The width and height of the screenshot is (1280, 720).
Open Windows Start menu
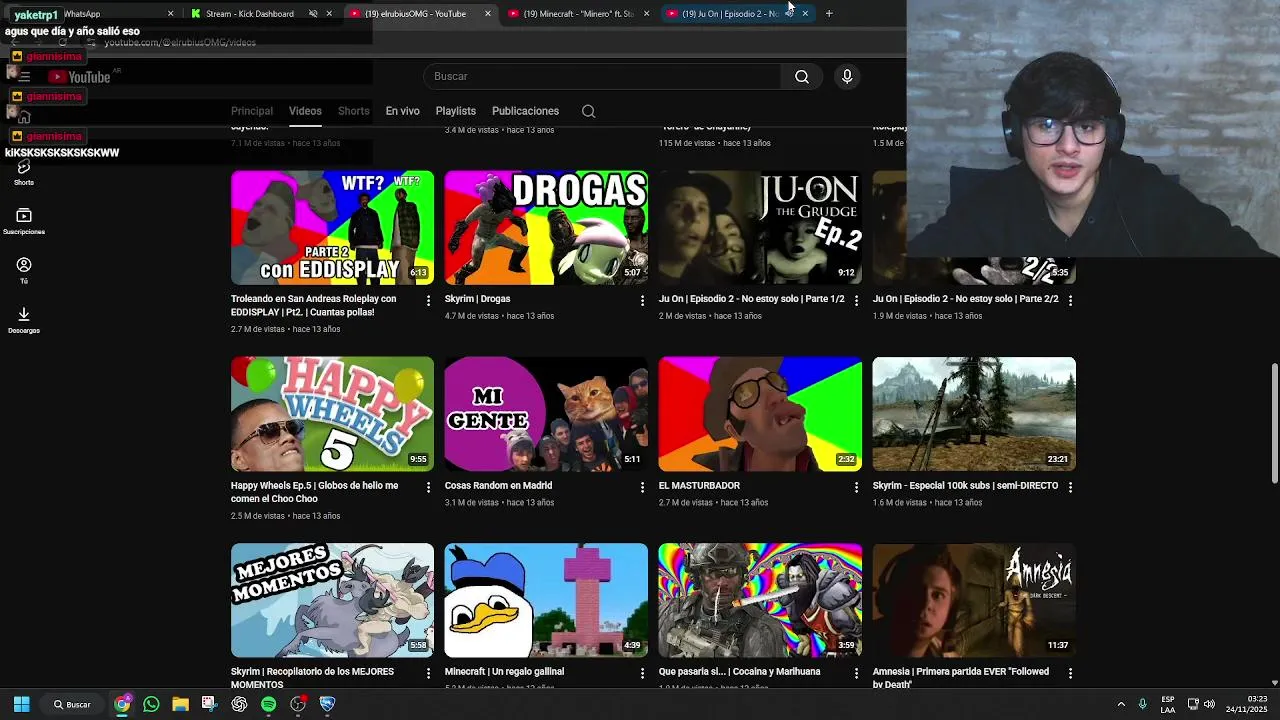(x=22, y=704)
